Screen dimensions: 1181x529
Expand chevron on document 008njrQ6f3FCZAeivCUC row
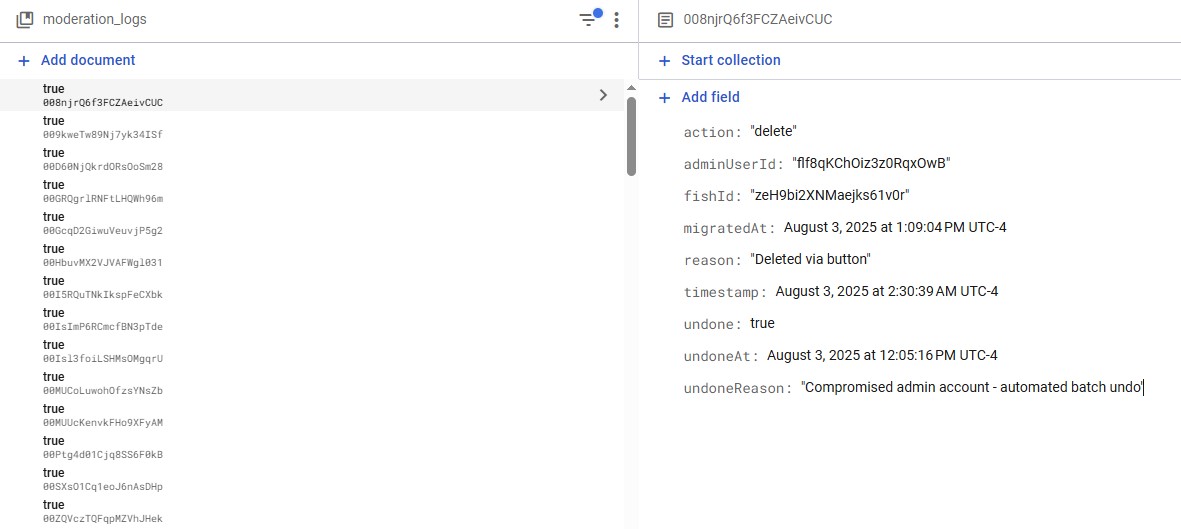603,95
